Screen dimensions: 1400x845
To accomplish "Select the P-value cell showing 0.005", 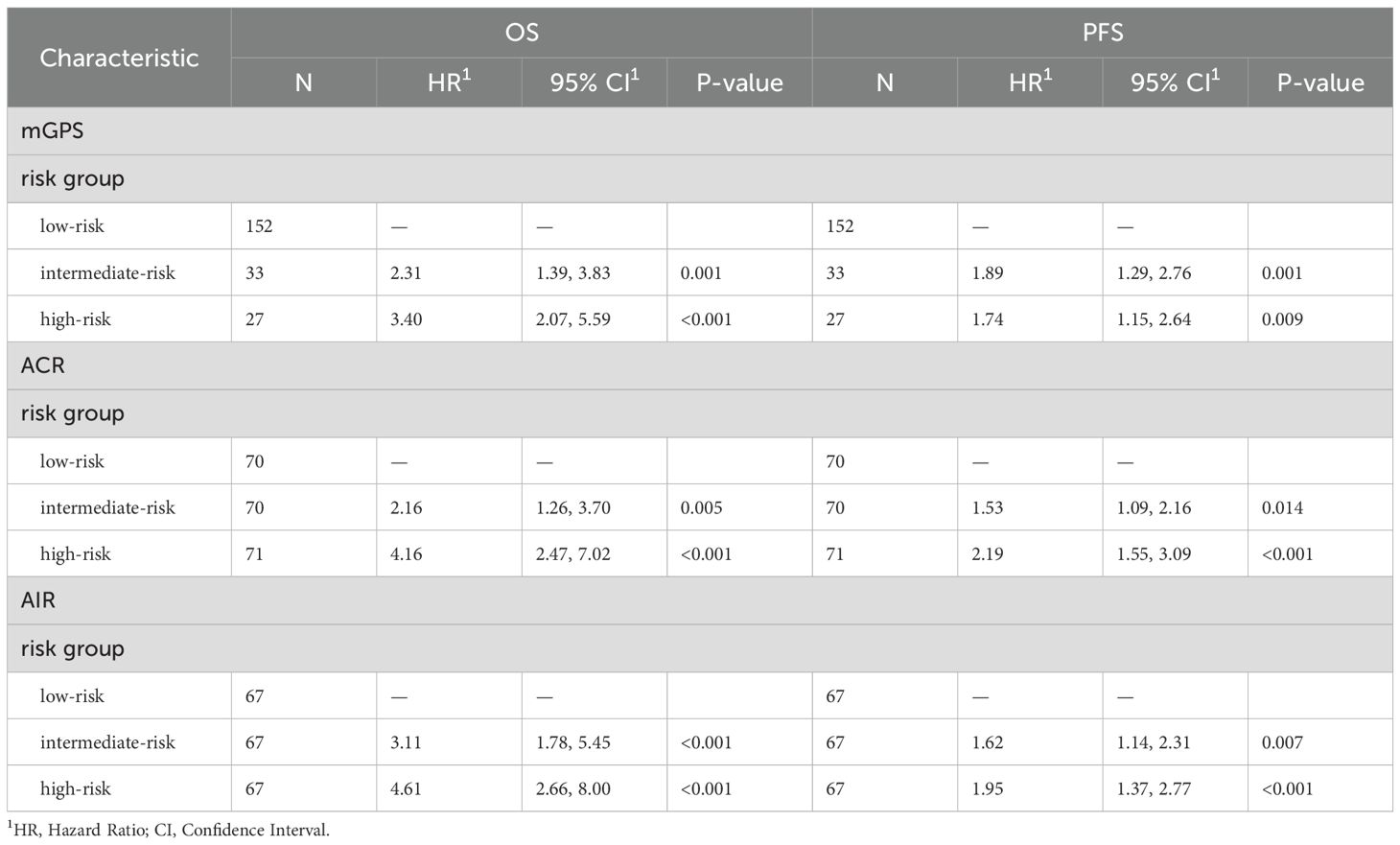I will point(701,507).
